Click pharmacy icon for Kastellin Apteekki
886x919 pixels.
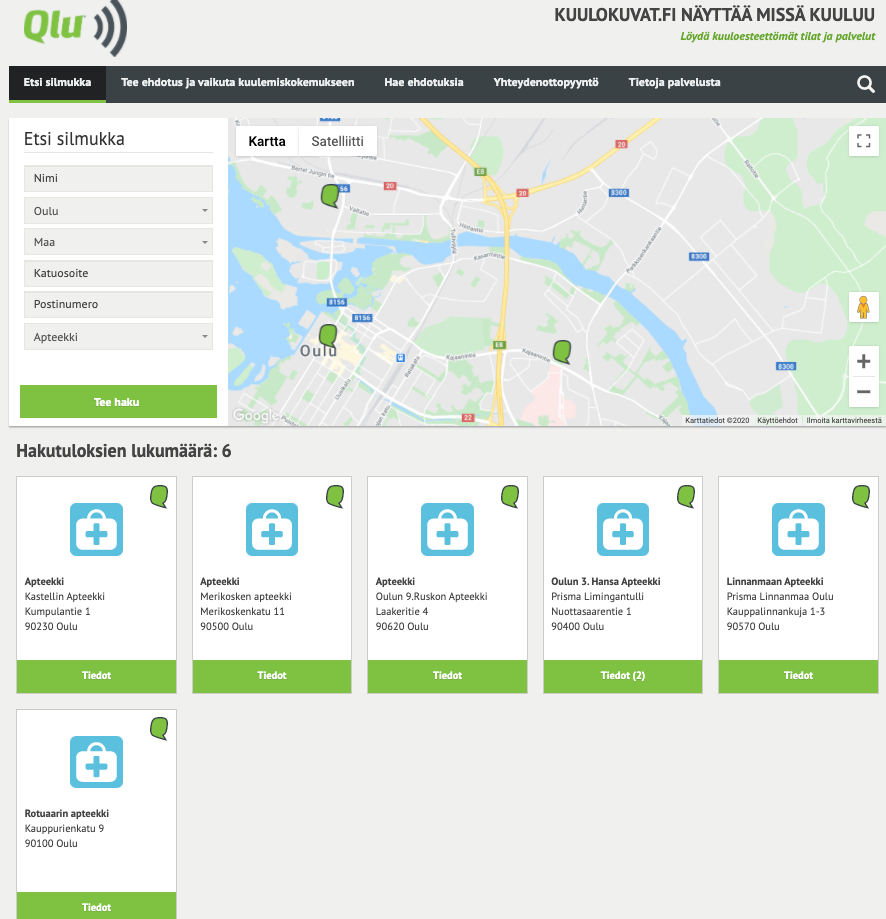coord(96,529)
